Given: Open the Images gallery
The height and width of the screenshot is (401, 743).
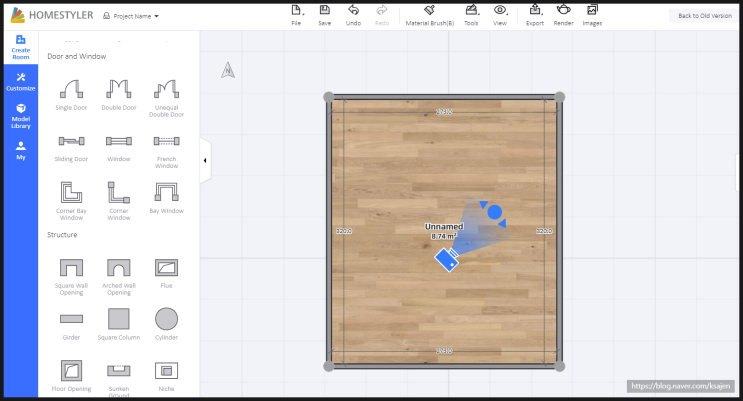Looking at the screenshot, I should coord(592,15).
